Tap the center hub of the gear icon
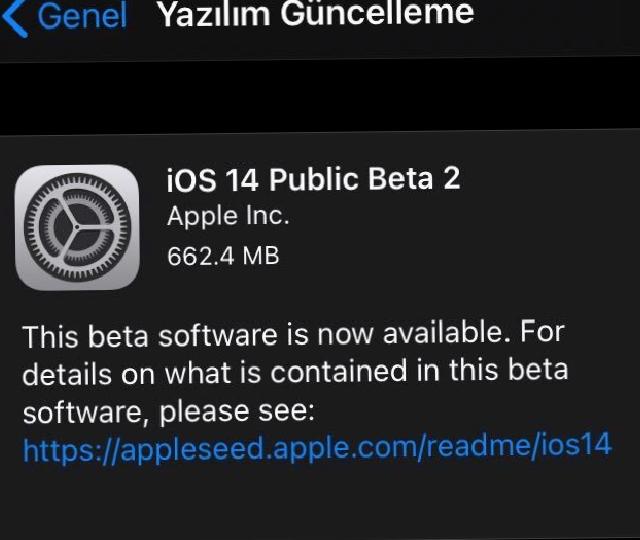The width and height of the screenshot is (640, 540). click(x=77, y=226)
